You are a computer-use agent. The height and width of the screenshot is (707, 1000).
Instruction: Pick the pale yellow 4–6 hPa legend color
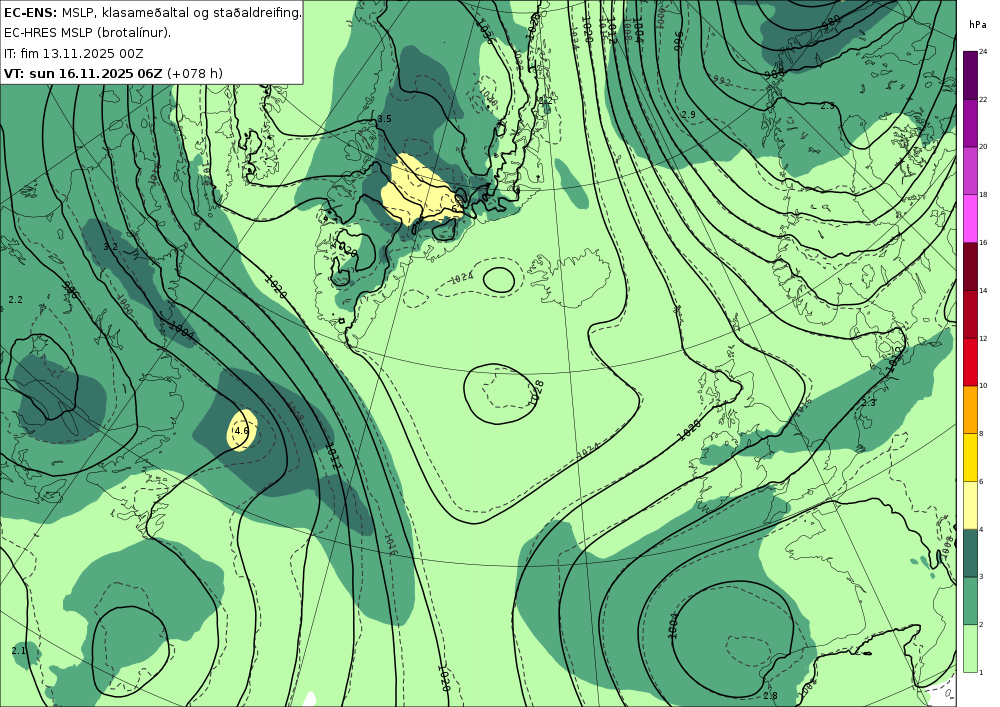click(970, 505)
